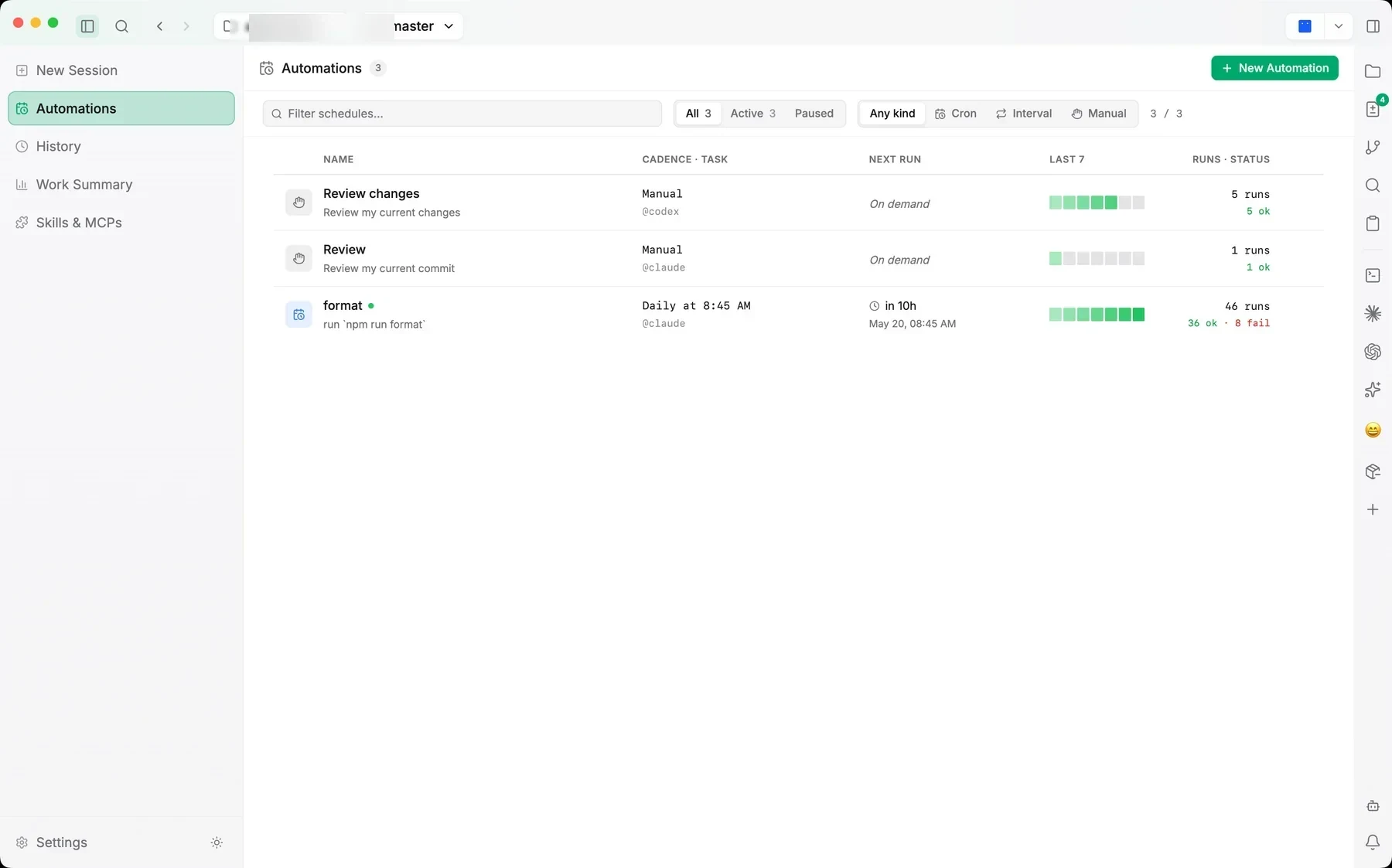This screenshot has width=1392, height=868.
Task: Open the folder files icon in right rail
Action: 1373,71
